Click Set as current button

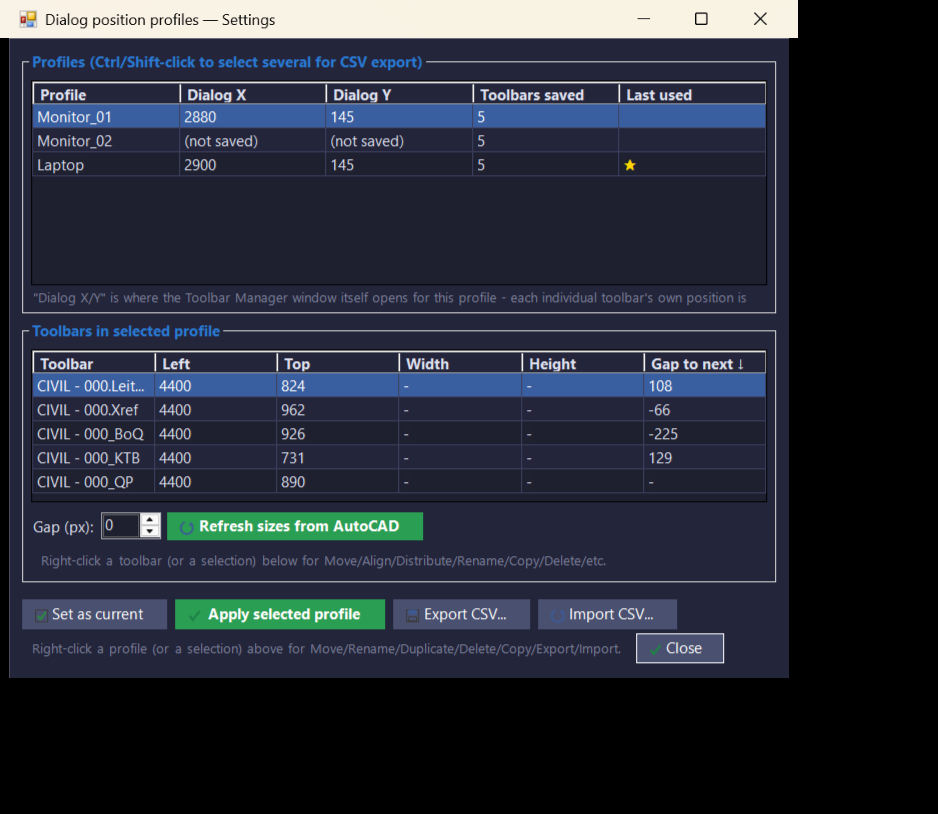(95, 614)
